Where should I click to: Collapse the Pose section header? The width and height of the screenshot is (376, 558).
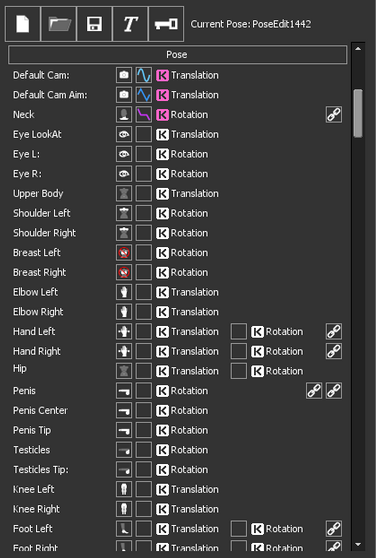click(x=177, y=54)
